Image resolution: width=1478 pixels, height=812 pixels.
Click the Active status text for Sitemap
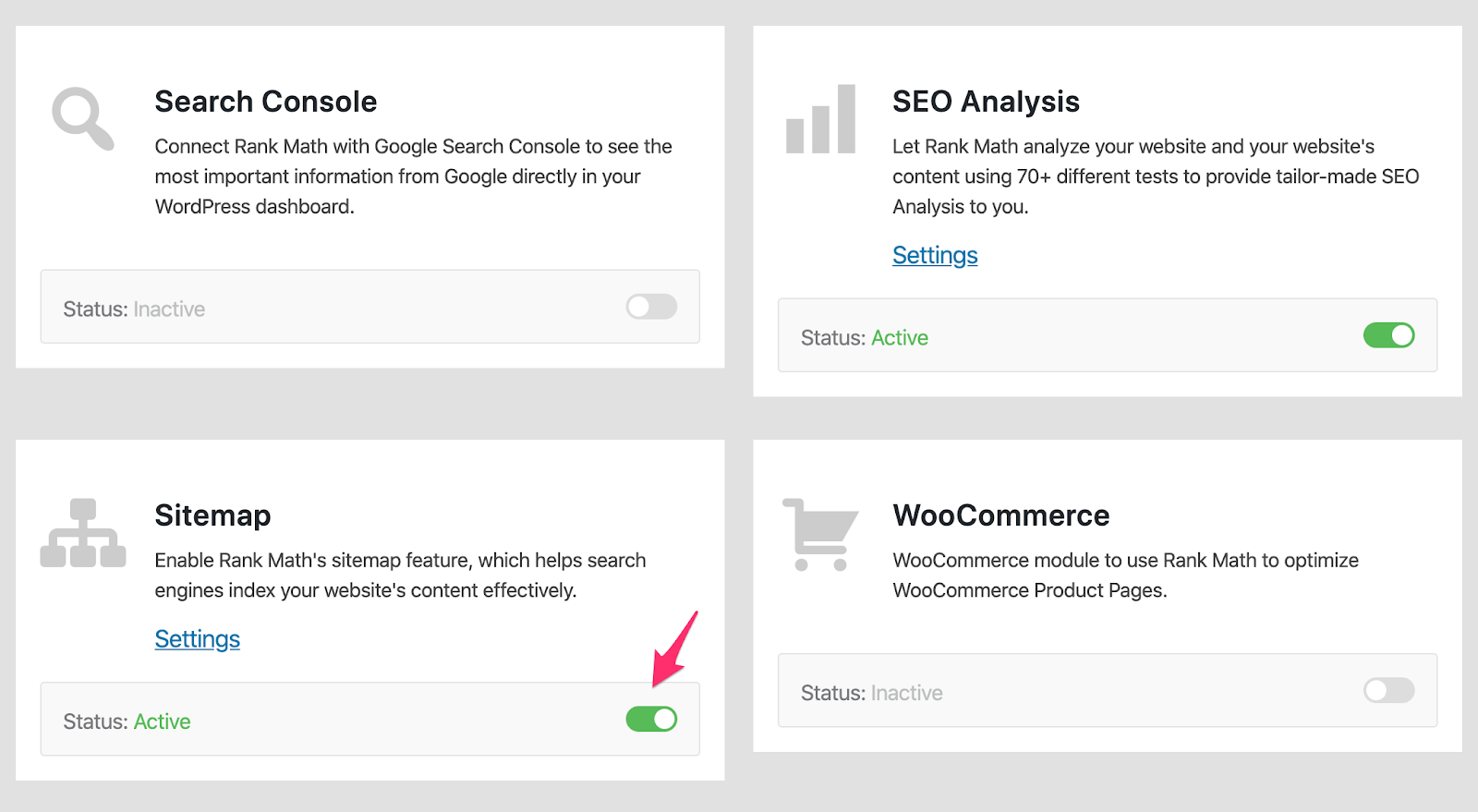[162, 721]
